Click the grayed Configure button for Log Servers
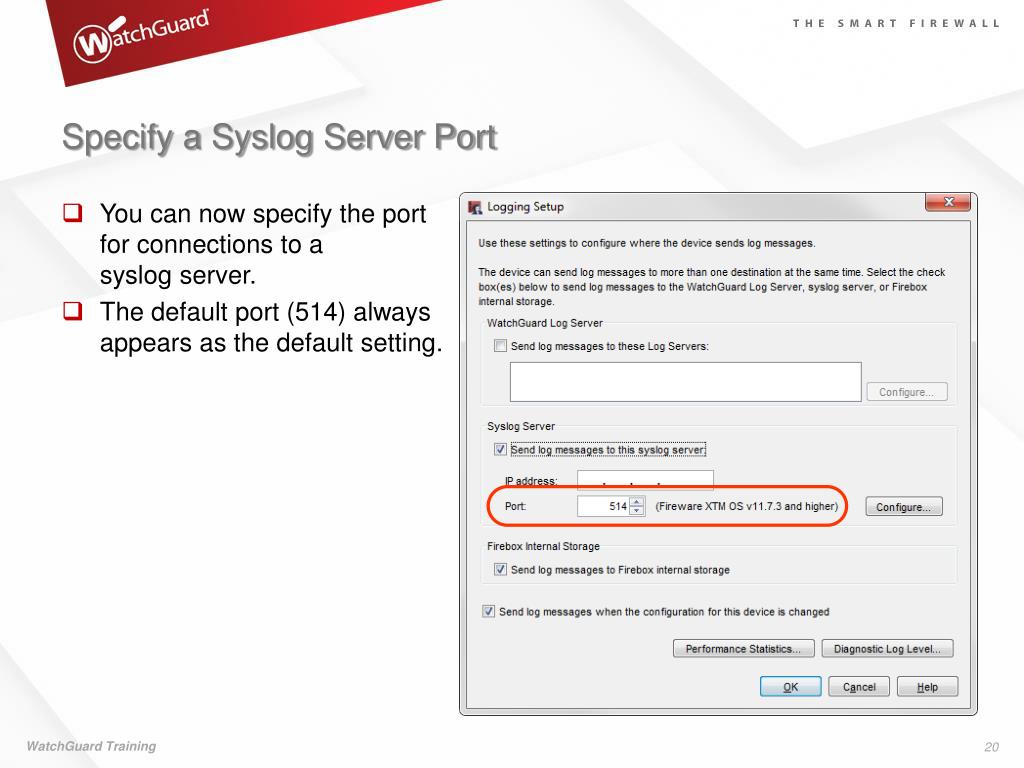The width and height of the screenshot is (1024, 768). [906, 391]
